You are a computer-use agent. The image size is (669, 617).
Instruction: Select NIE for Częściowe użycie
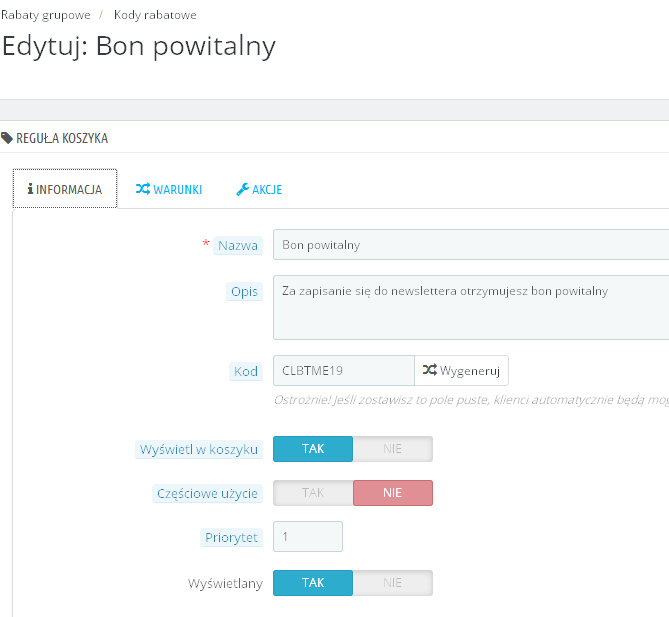pos(393,493)
